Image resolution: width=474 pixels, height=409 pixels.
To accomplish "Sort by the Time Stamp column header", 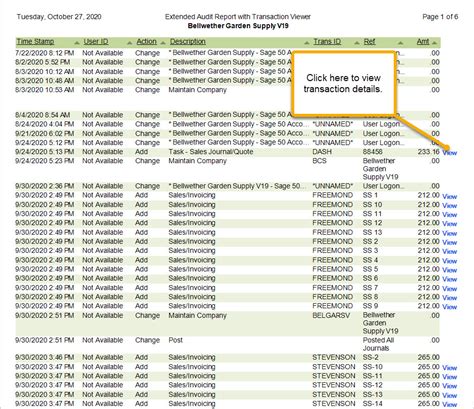I will [x=35, y=42].
